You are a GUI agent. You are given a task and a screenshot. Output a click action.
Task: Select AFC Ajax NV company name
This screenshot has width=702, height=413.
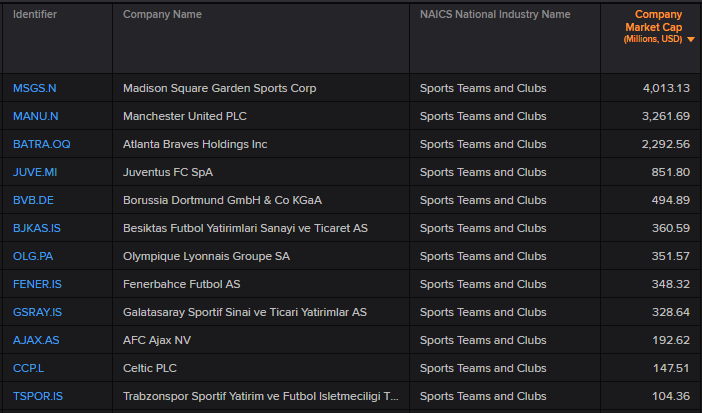pyautogui.click(x=157, y=340)
